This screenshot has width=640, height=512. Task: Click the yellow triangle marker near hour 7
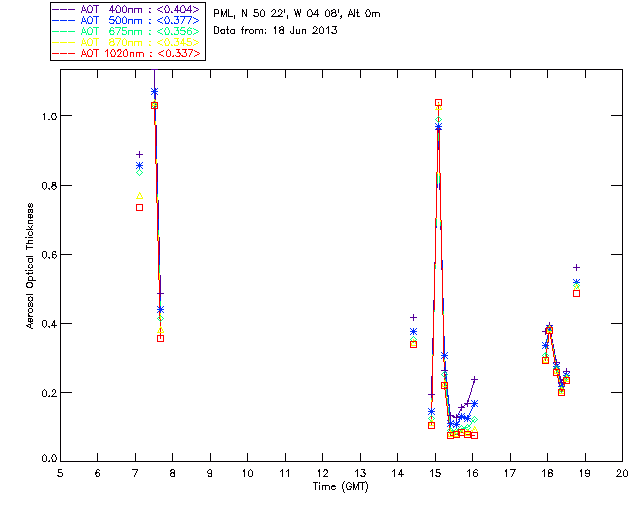(x=139, y=196)
